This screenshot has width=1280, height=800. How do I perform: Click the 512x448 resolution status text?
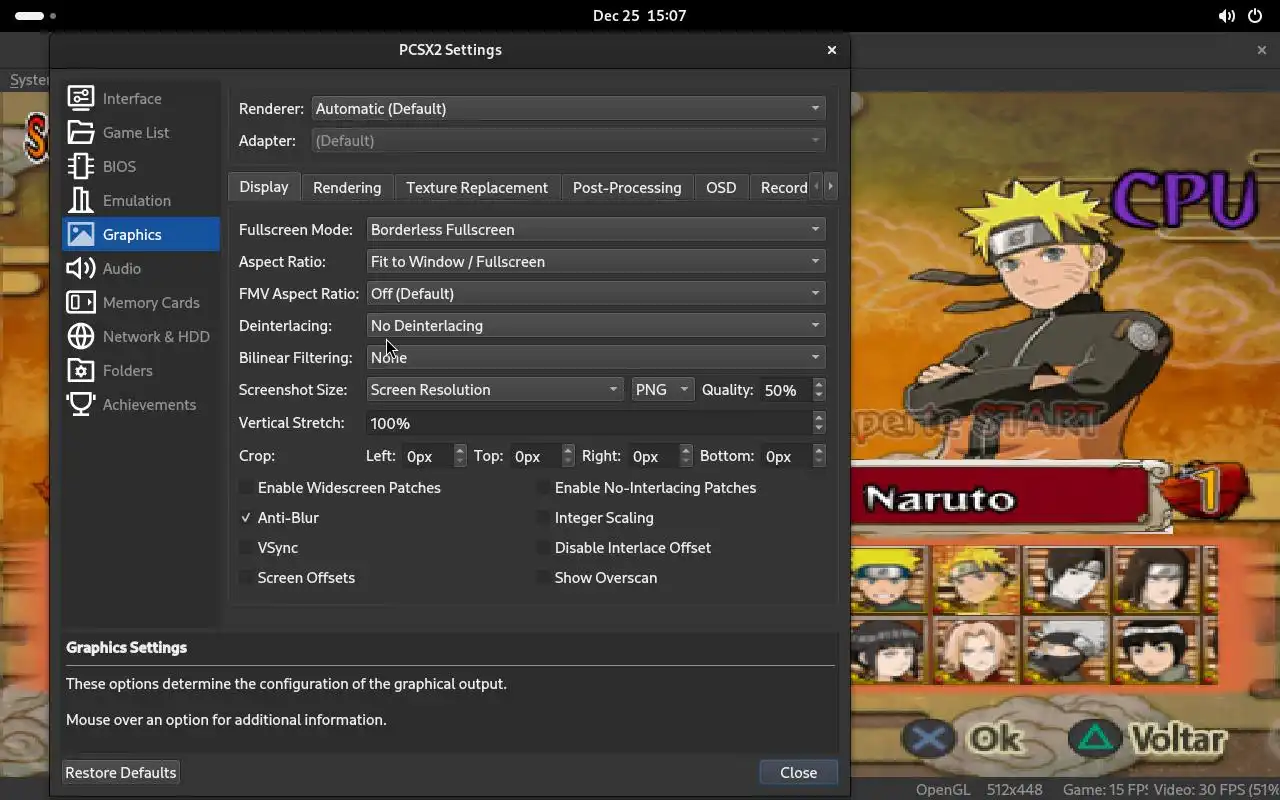point(1014,790)
